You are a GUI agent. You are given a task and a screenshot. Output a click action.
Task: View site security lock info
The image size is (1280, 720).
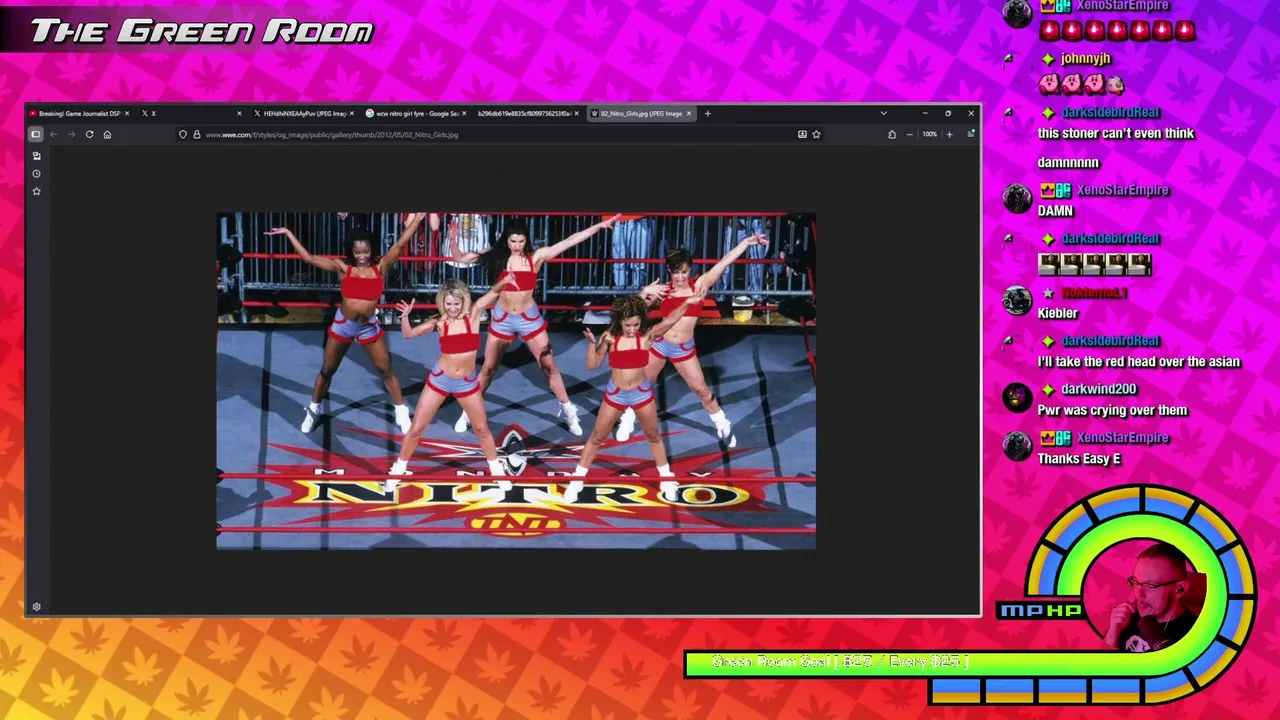point(196,134)
